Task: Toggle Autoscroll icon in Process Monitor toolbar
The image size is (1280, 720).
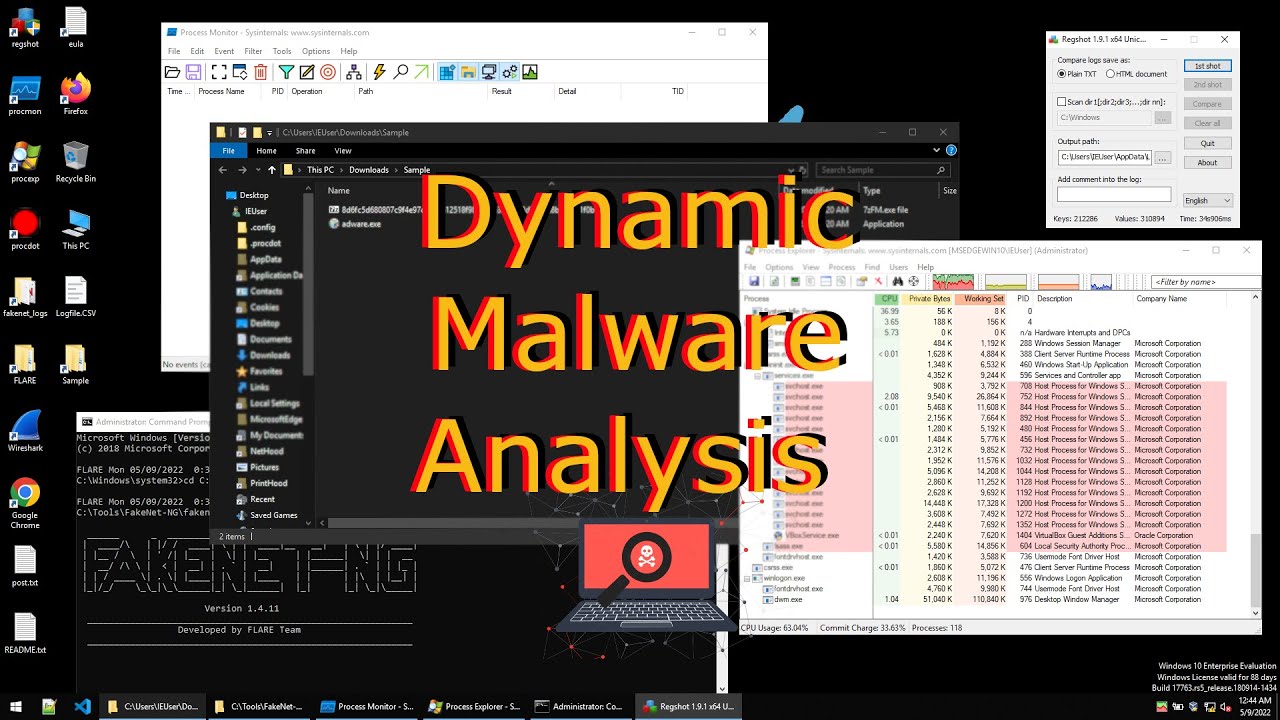Action: click(x=239, y=72)
